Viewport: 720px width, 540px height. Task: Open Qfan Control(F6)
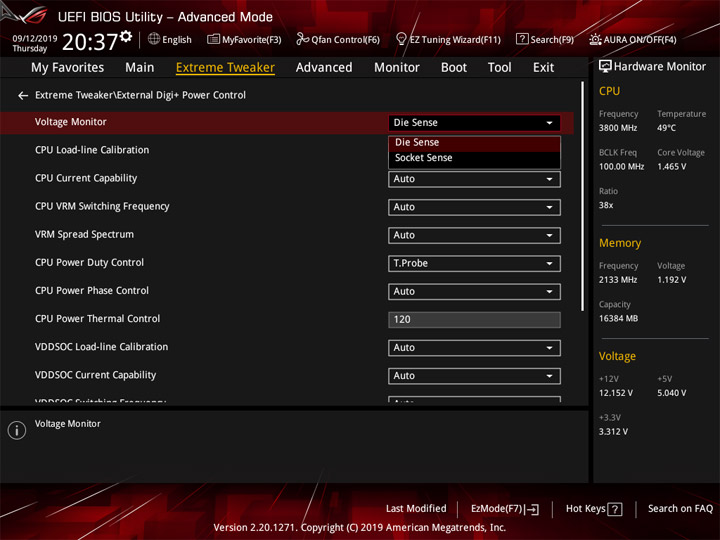coord(338,39)
